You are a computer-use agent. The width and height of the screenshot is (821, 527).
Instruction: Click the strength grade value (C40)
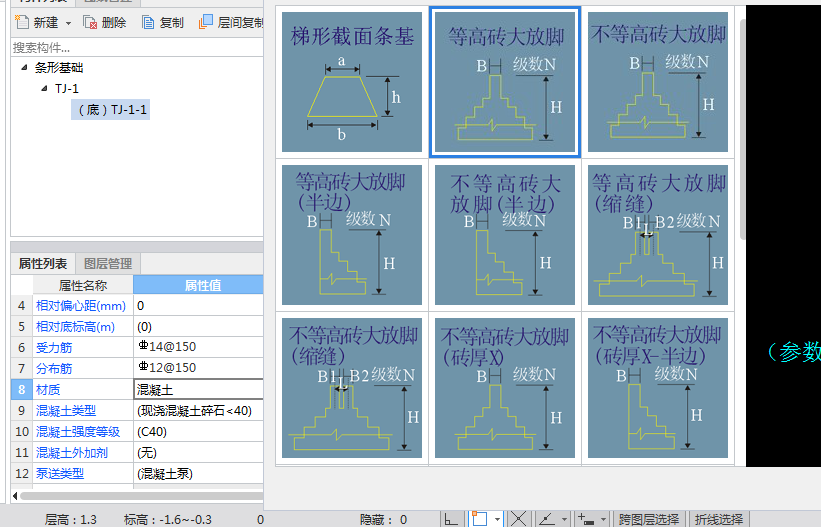[198, 431]
